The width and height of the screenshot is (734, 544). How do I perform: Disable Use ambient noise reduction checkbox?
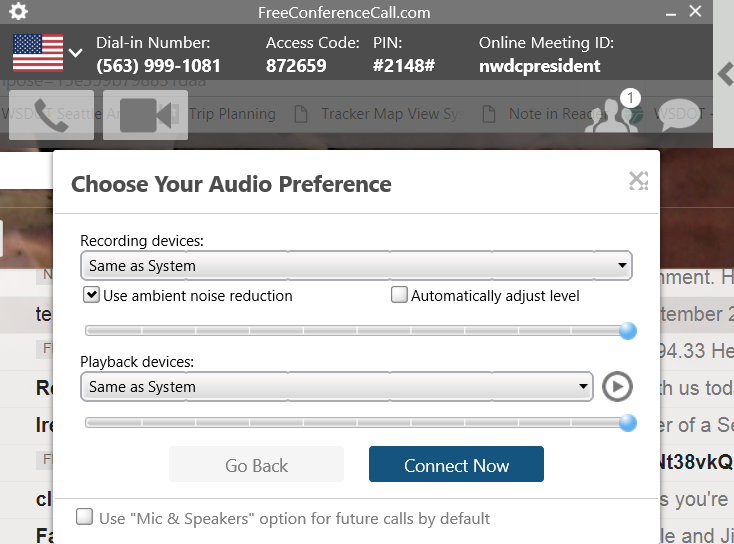91,295
